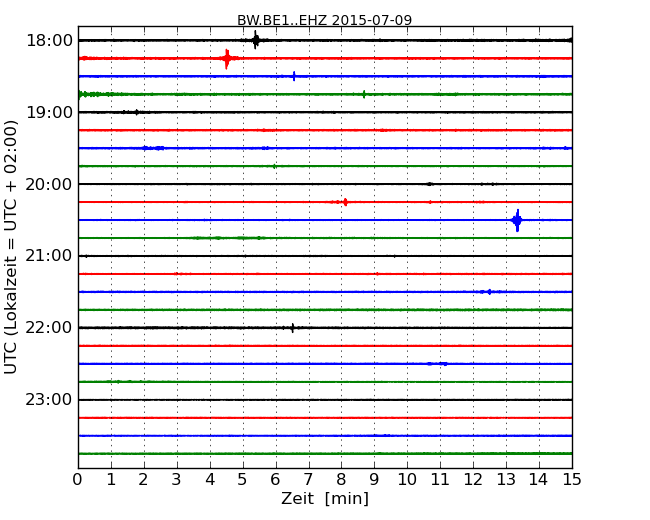Click the green spike near minute 8.7
This screenshot has width=650, height=520.
(364, 94)
